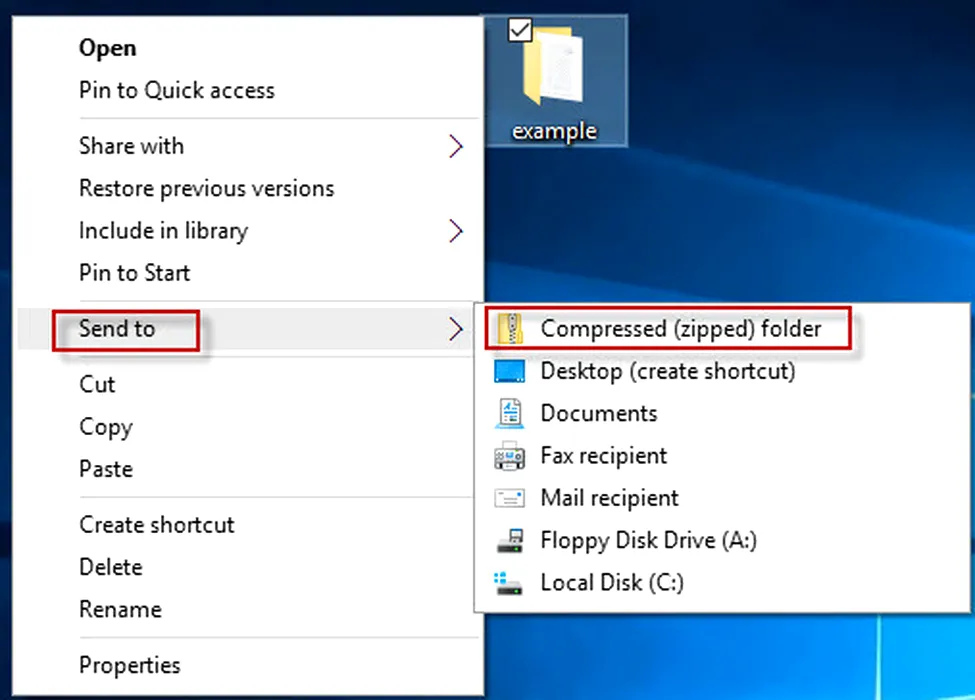The height and width of the screenshot is (700, 975).
Task: Send to Desktop (create shortcut)
Action: coord(668,371)
